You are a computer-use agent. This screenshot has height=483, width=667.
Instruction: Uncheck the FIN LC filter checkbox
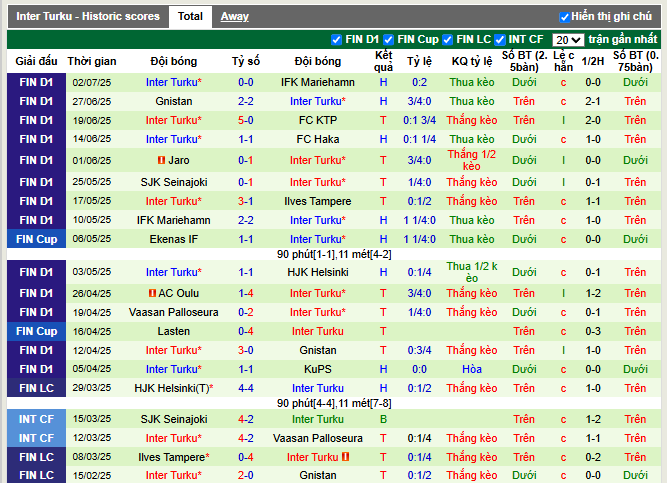(x=447, y=40)
